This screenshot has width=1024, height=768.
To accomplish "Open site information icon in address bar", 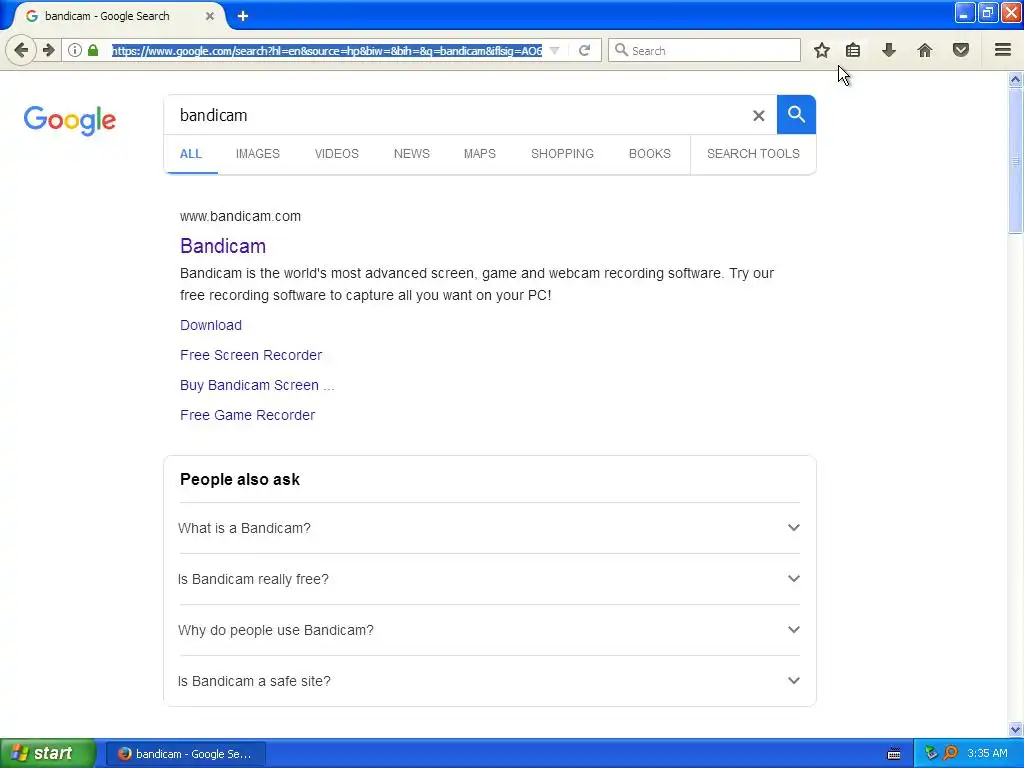I will [x=75, y=50].
